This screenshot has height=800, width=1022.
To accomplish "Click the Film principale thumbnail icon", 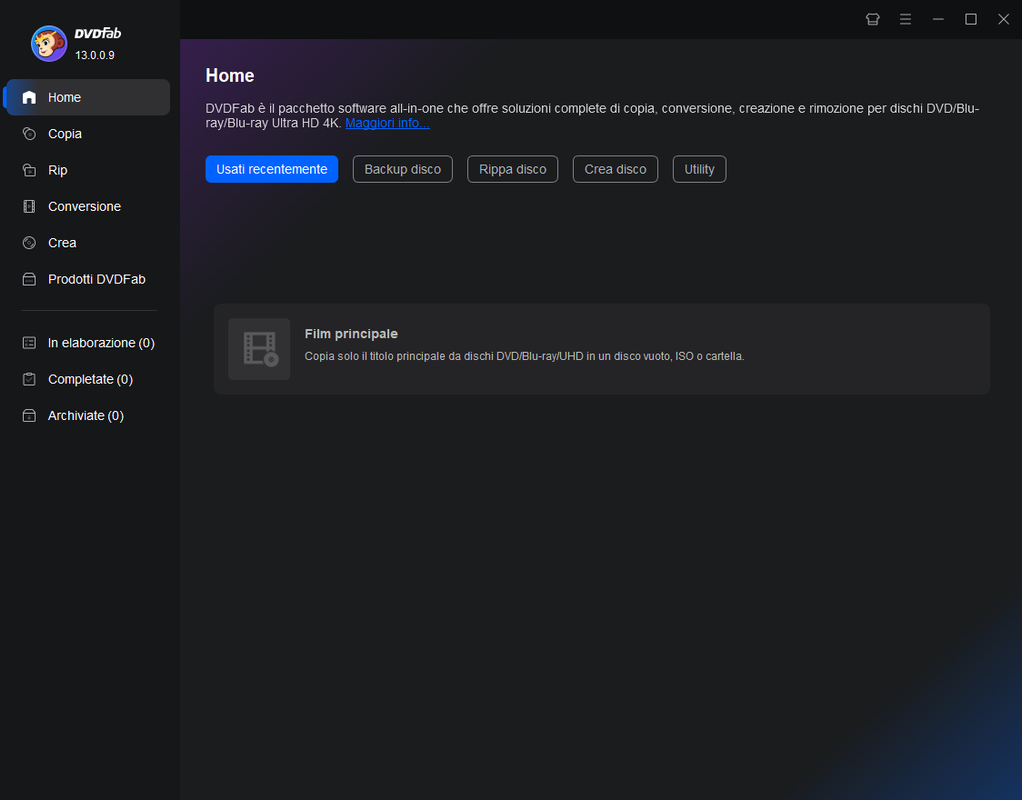I will [x=259, y=349].
